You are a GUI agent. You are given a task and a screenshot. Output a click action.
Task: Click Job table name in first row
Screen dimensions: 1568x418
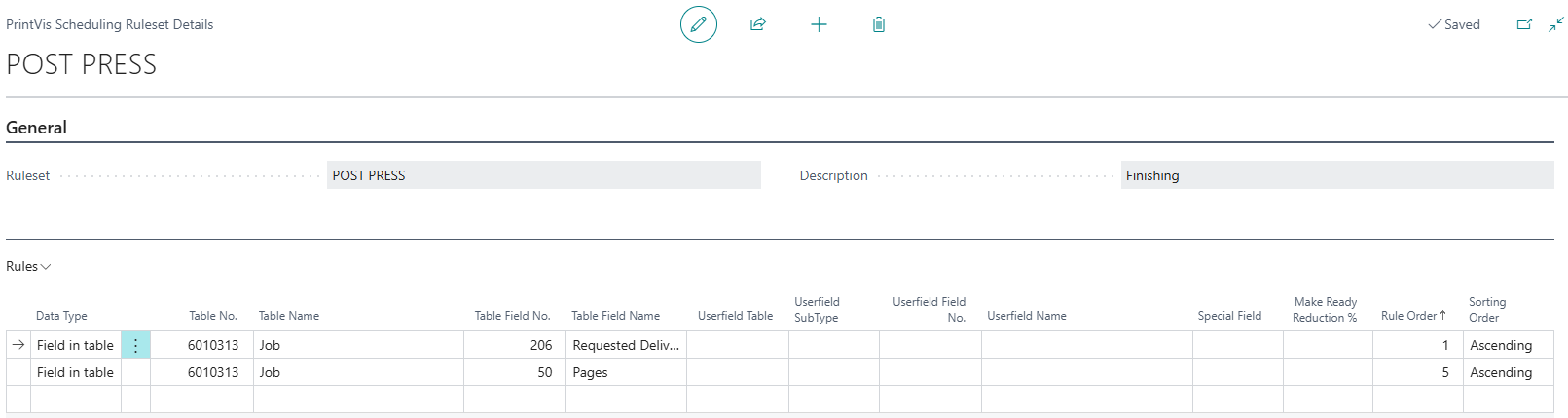tap(358, 345)
